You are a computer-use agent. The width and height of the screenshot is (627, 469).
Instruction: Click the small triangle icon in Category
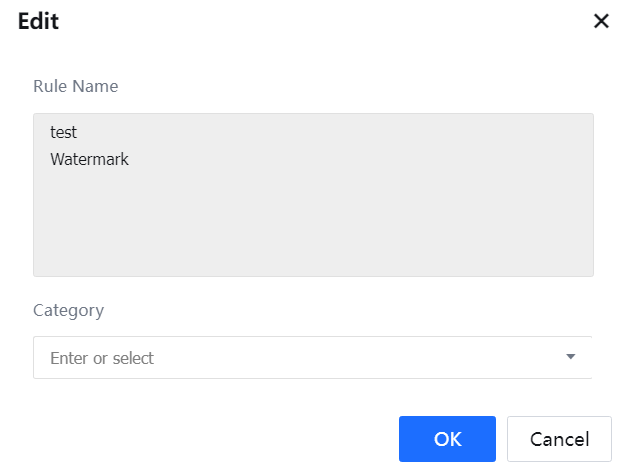[x=571, y=357]
